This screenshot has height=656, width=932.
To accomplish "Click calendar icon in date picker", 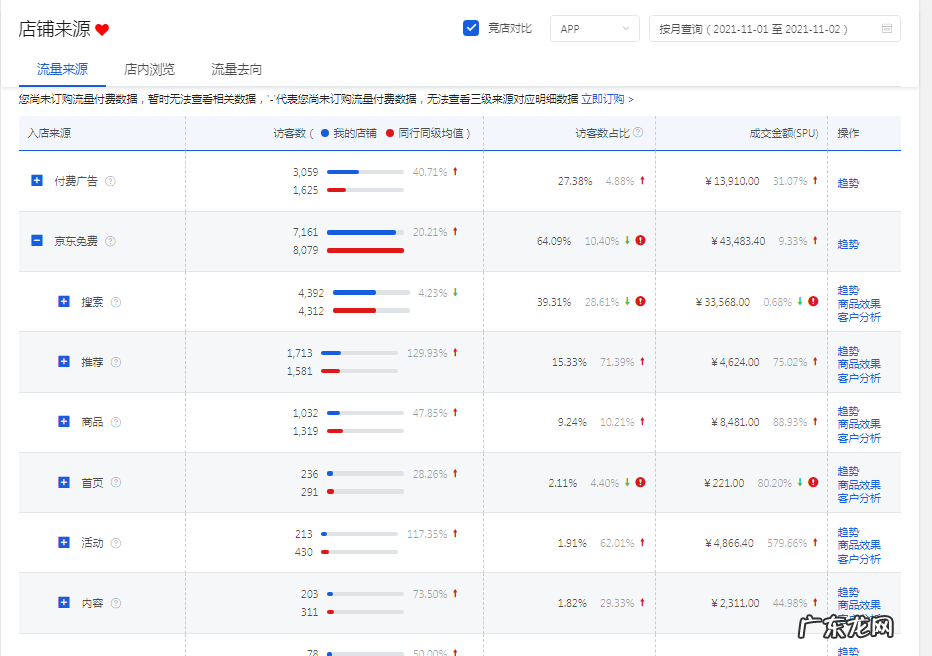I will point(886,29).
